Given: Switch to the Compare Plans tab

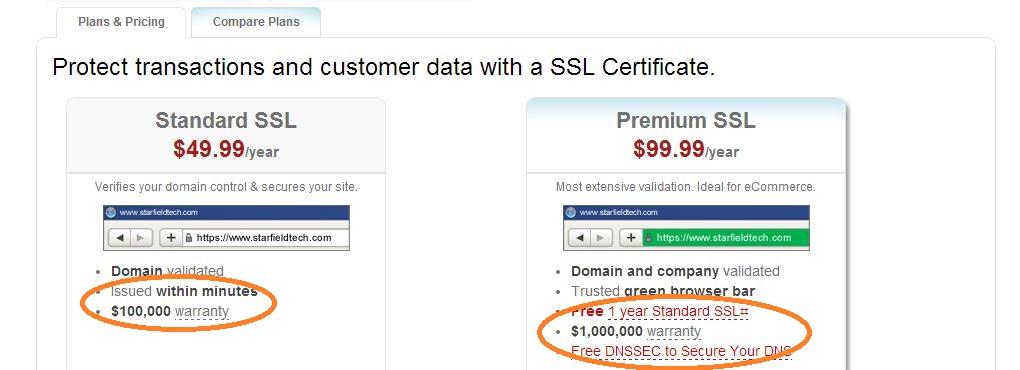Looking at the screenshot, I should [256, 22].
